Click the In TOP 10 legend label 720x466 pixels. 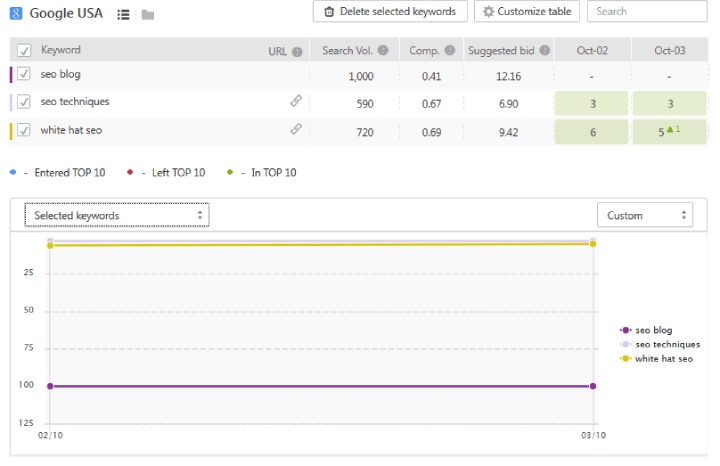(x=274, y=173)
